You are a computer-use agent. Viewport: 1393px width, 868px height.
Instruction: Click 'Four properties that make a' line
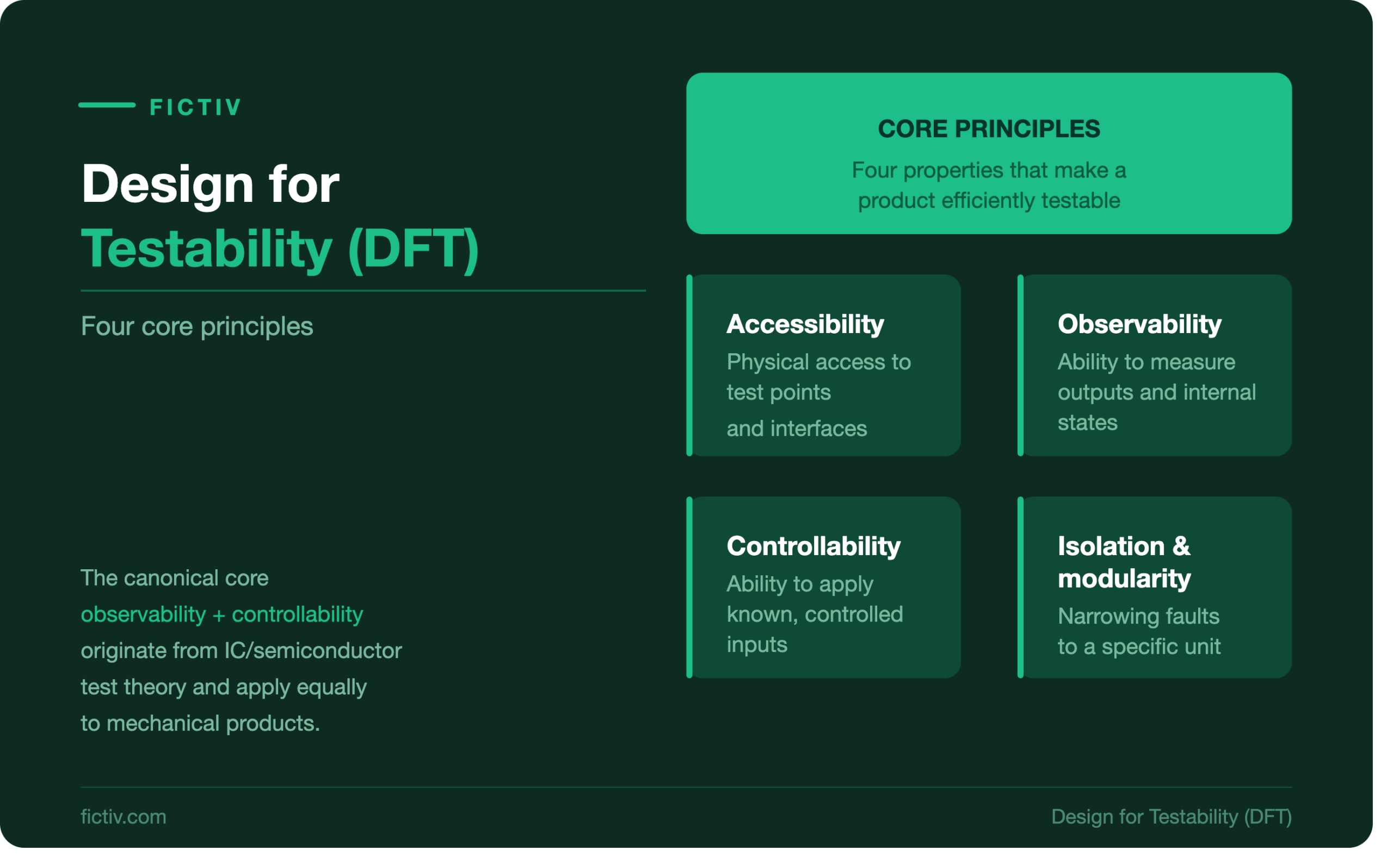pos(989,170)
